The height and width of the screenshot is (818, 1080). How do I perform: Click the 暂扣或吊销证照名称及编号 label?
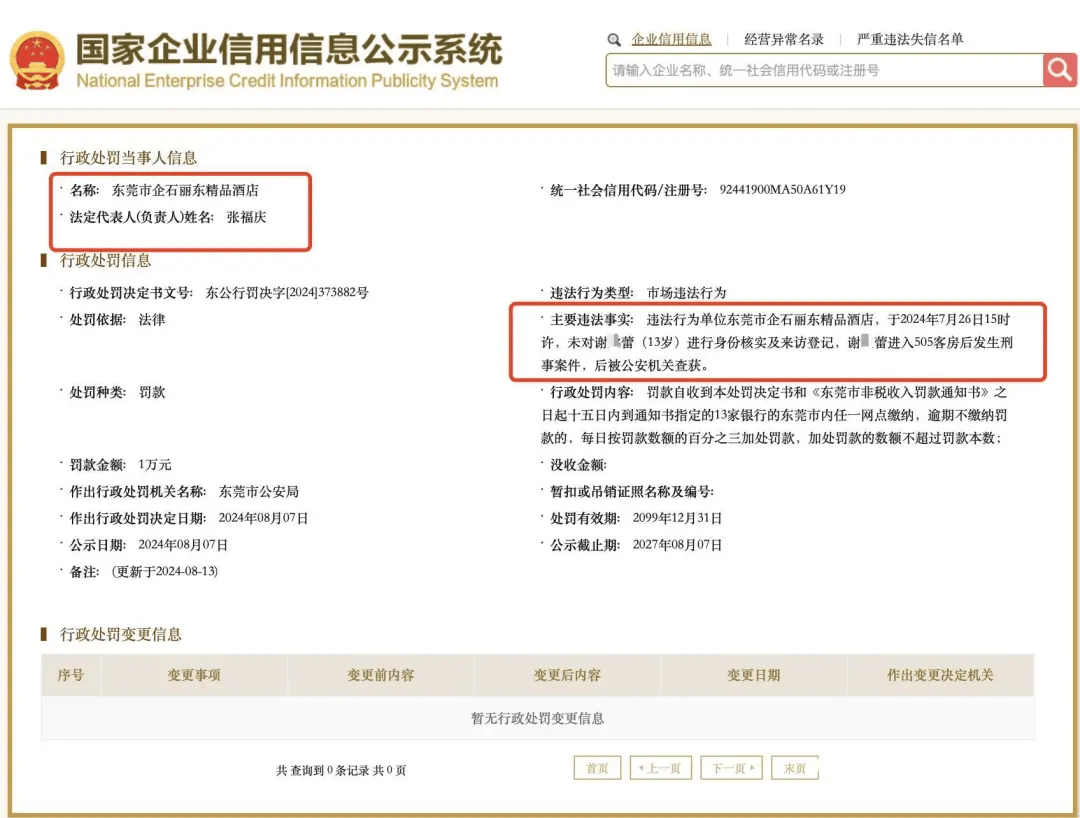(x=632, y=492)
